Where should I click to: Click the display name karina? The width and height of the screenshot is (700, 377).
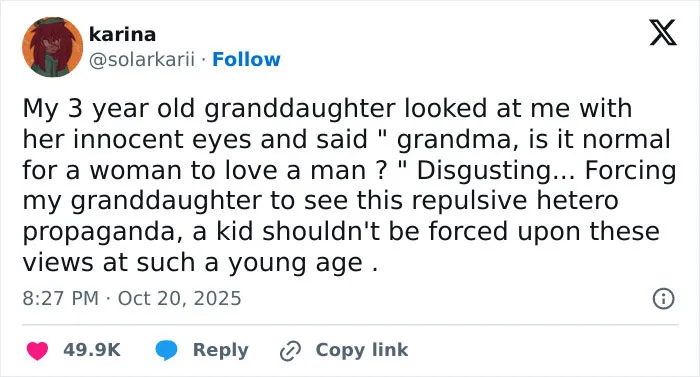[122, 34]
